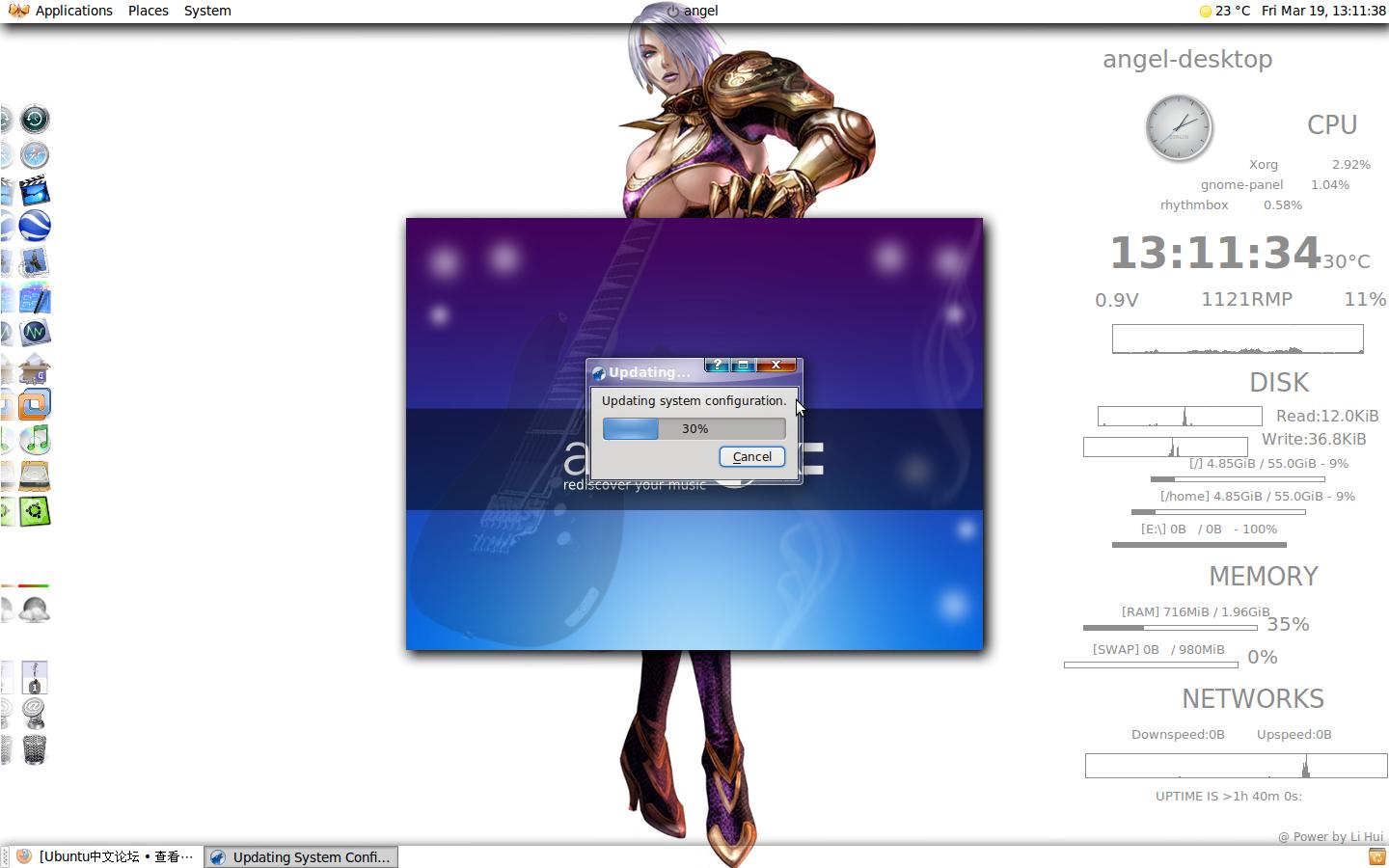Click the 'Downspeed:0B' network value
The width and height of the screenshot is (1389, 868).
click(x=1178, y=735)
